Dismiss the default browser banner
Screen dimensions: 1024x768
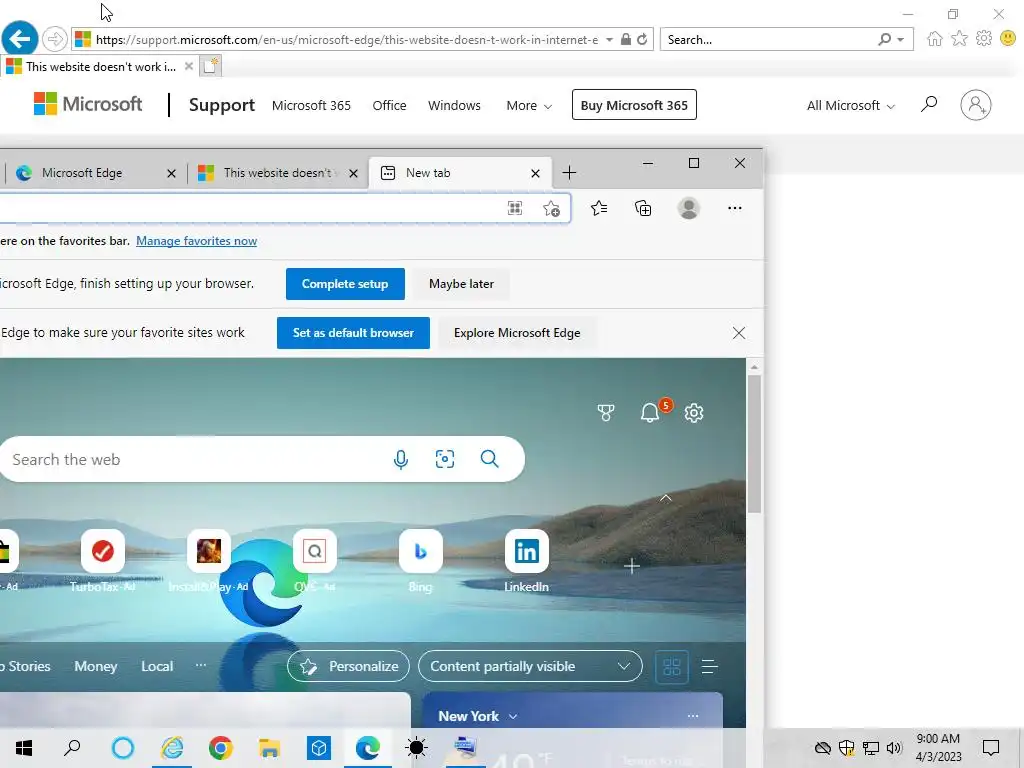pos(739,333)
